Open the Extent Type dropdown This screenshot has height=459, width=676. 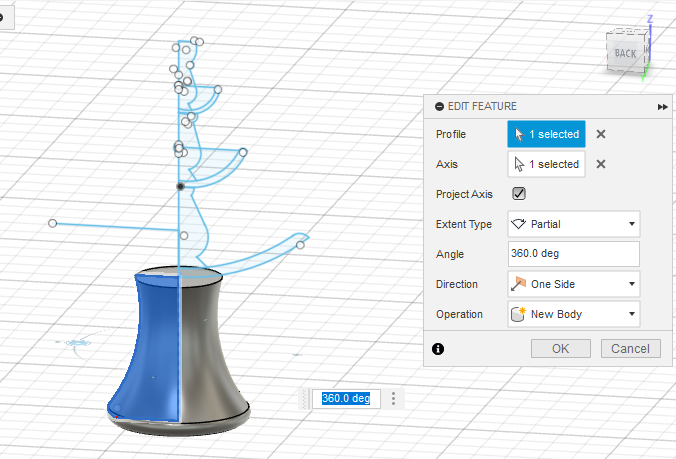574,224
